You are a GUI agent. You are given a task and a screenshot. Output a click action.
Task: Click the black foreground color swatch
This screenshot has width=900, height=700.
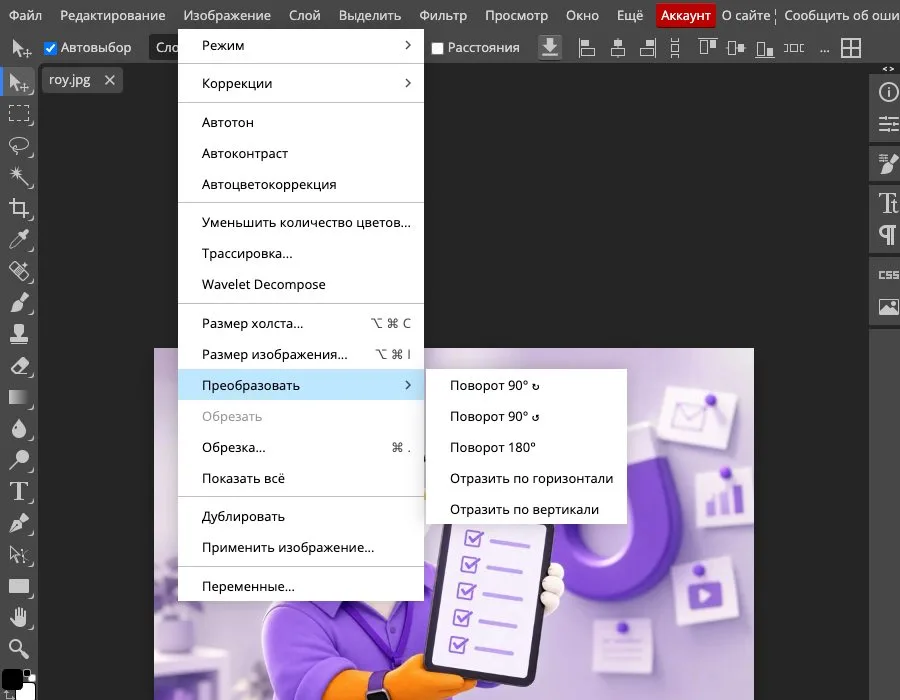click(x=11, y=679)
